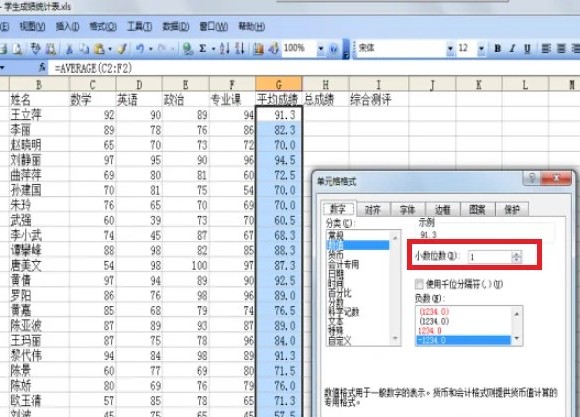Image resolution: width=580 pixels, height=417 pixels.
Task: Insert a hyperlink via the globe icon
Action: click(188, 49)
